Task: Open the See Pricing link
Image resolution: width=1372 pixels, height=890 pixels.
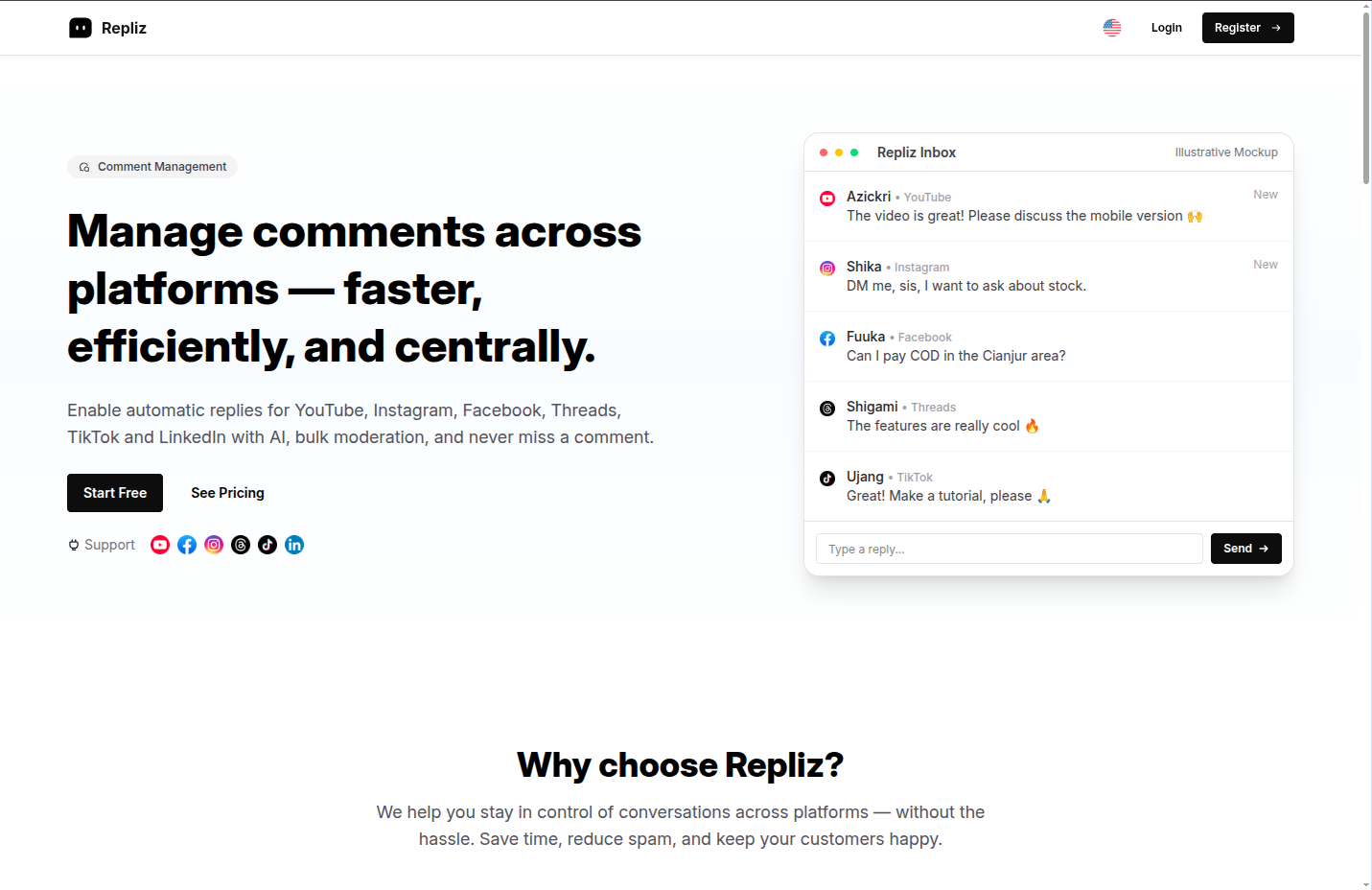Action: 227,493
